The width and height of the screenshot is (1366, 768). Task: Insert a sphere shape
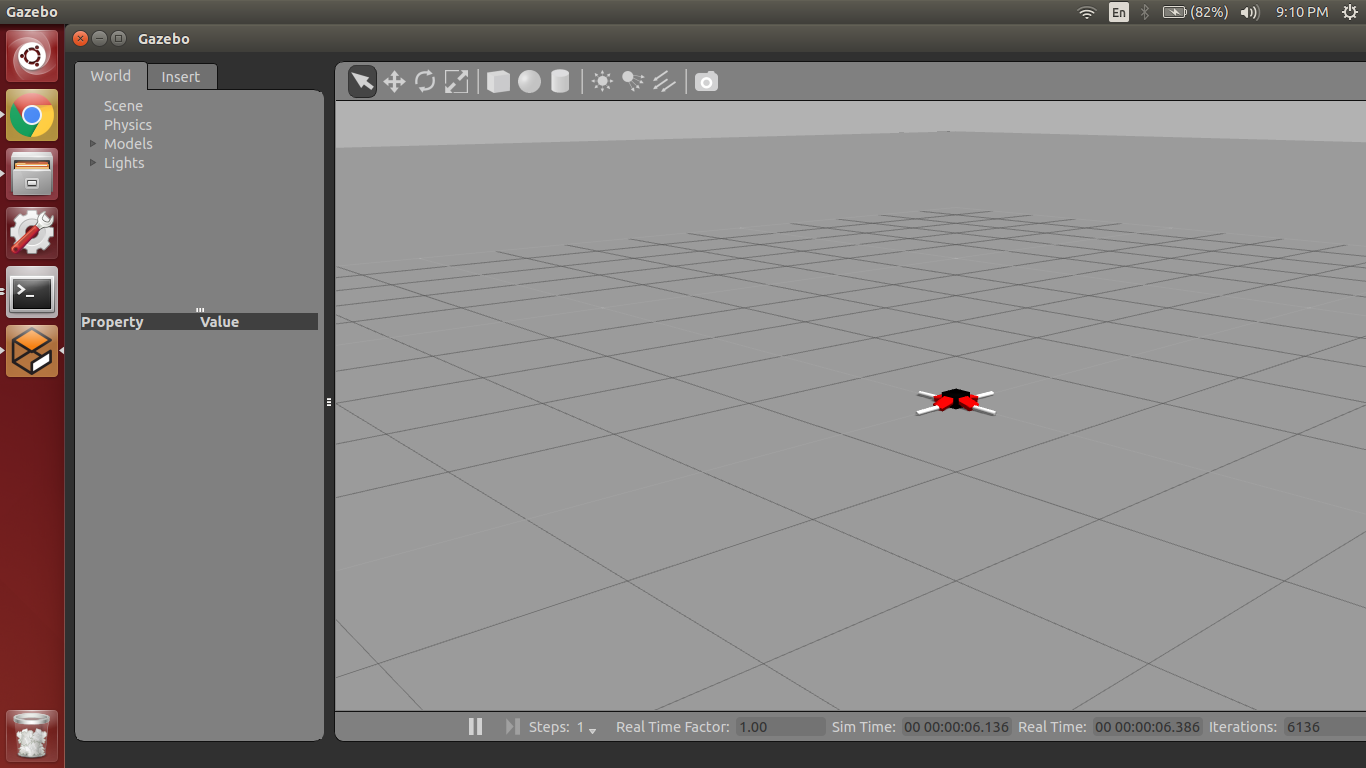point(529,82)
